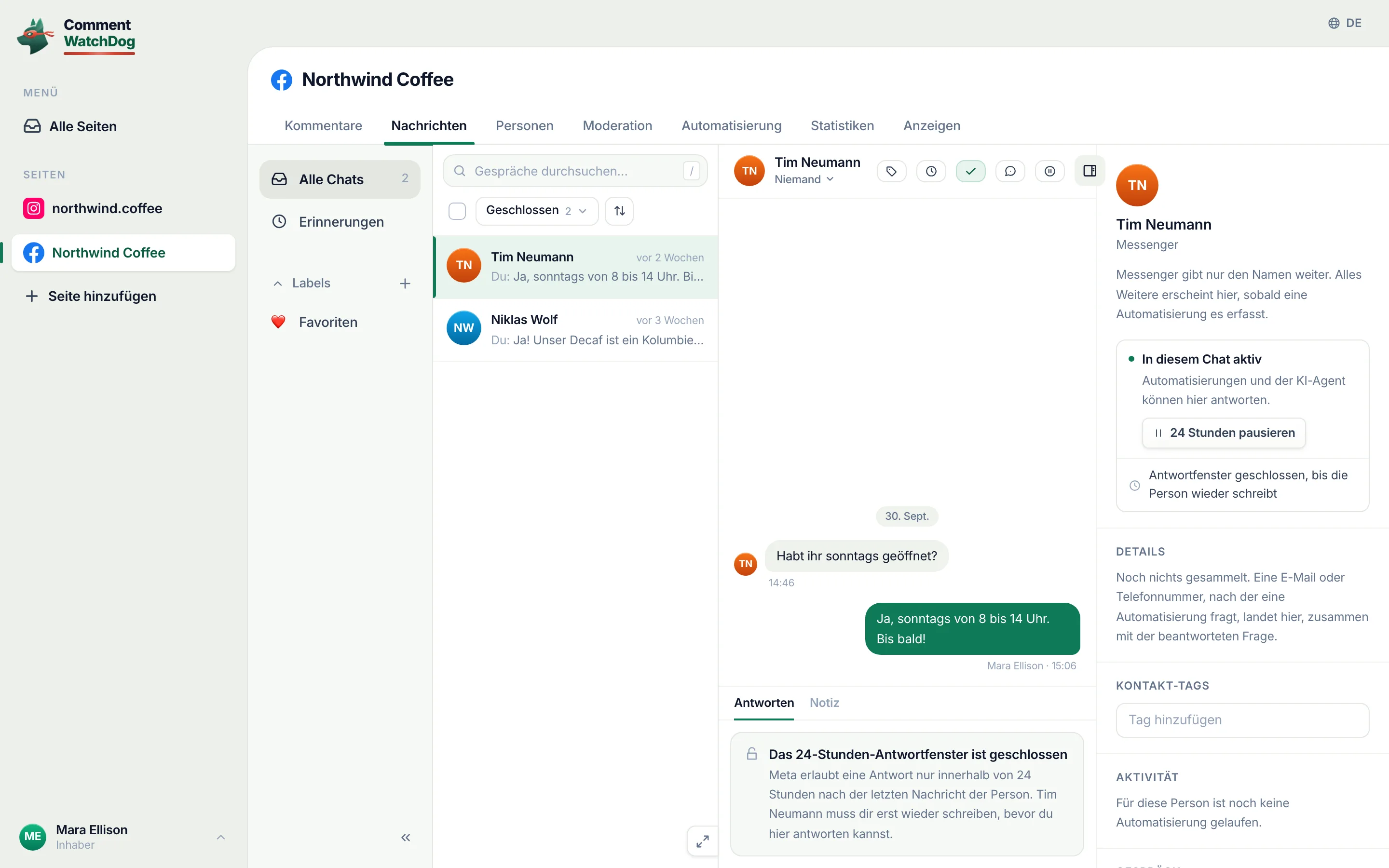Open the Niklas Wolf conversation

click(x=576, y=330)
